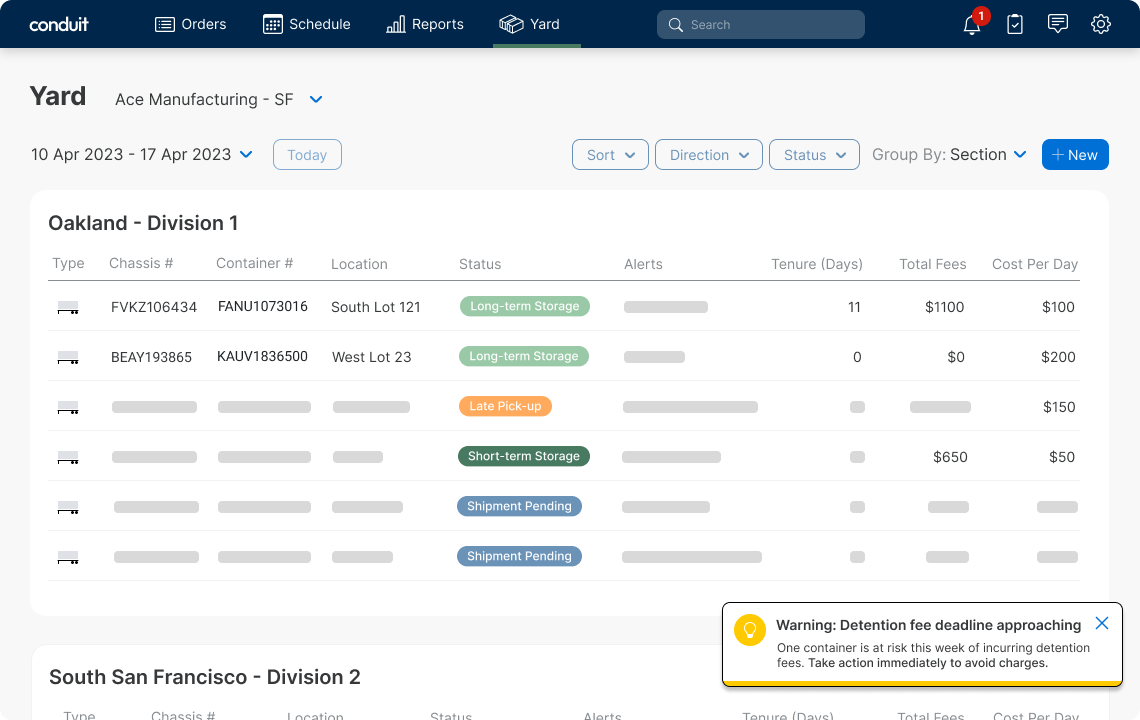Image resolution: width=1140 pixels, height=720 pixels.
Task: Click the New button
Action: [1075, 154]
